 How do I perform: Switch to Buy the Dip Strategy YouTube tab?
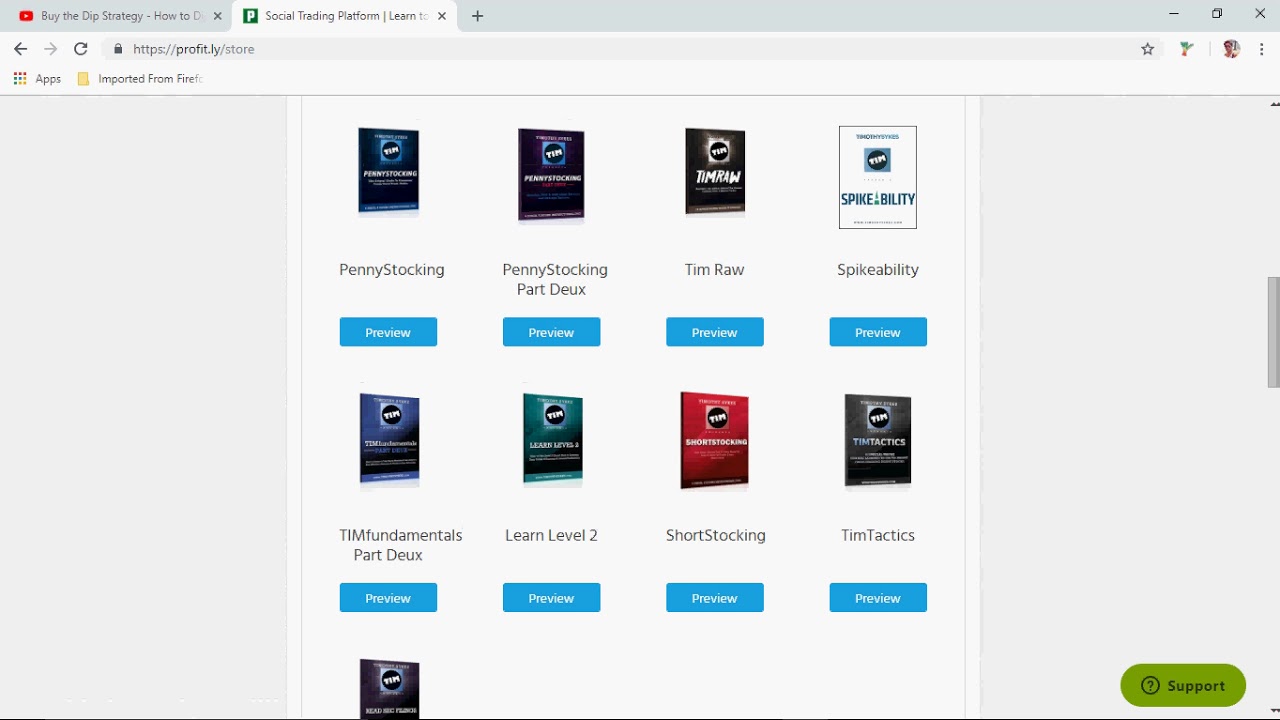(x=120, y=16)
